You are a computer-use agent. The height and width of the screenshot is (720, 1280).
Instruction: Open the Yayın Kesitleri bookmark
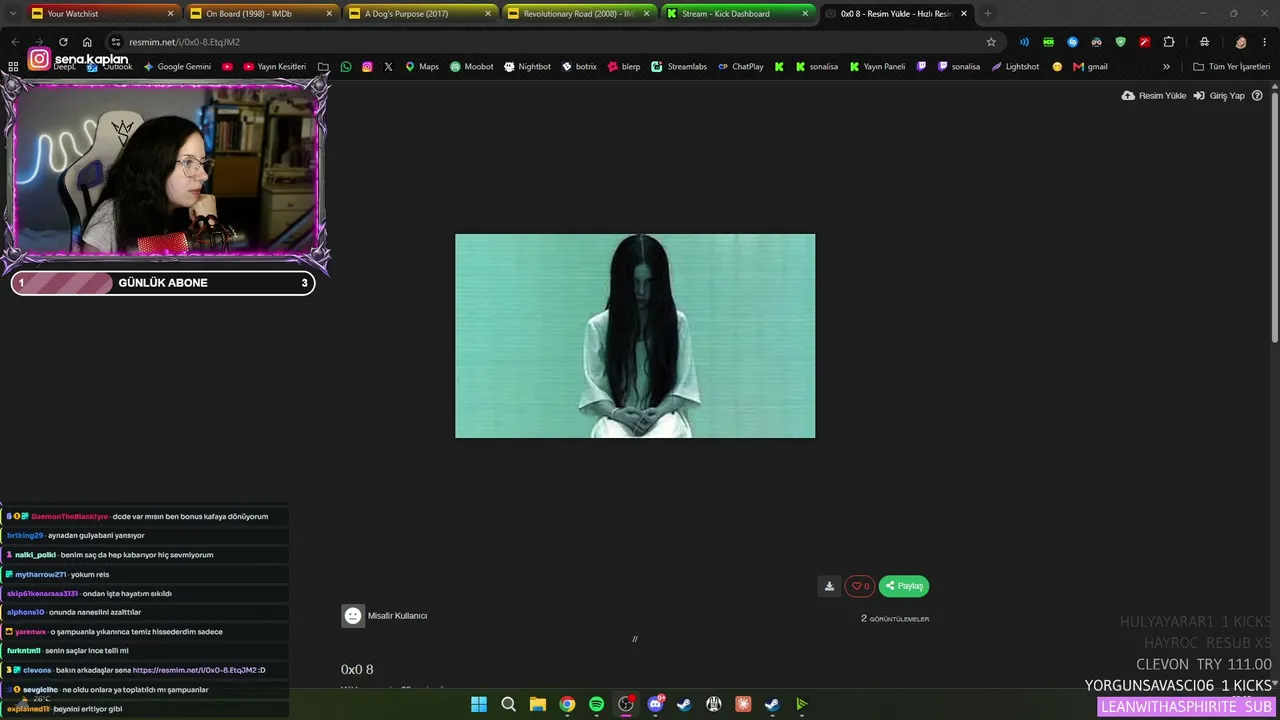275,67
